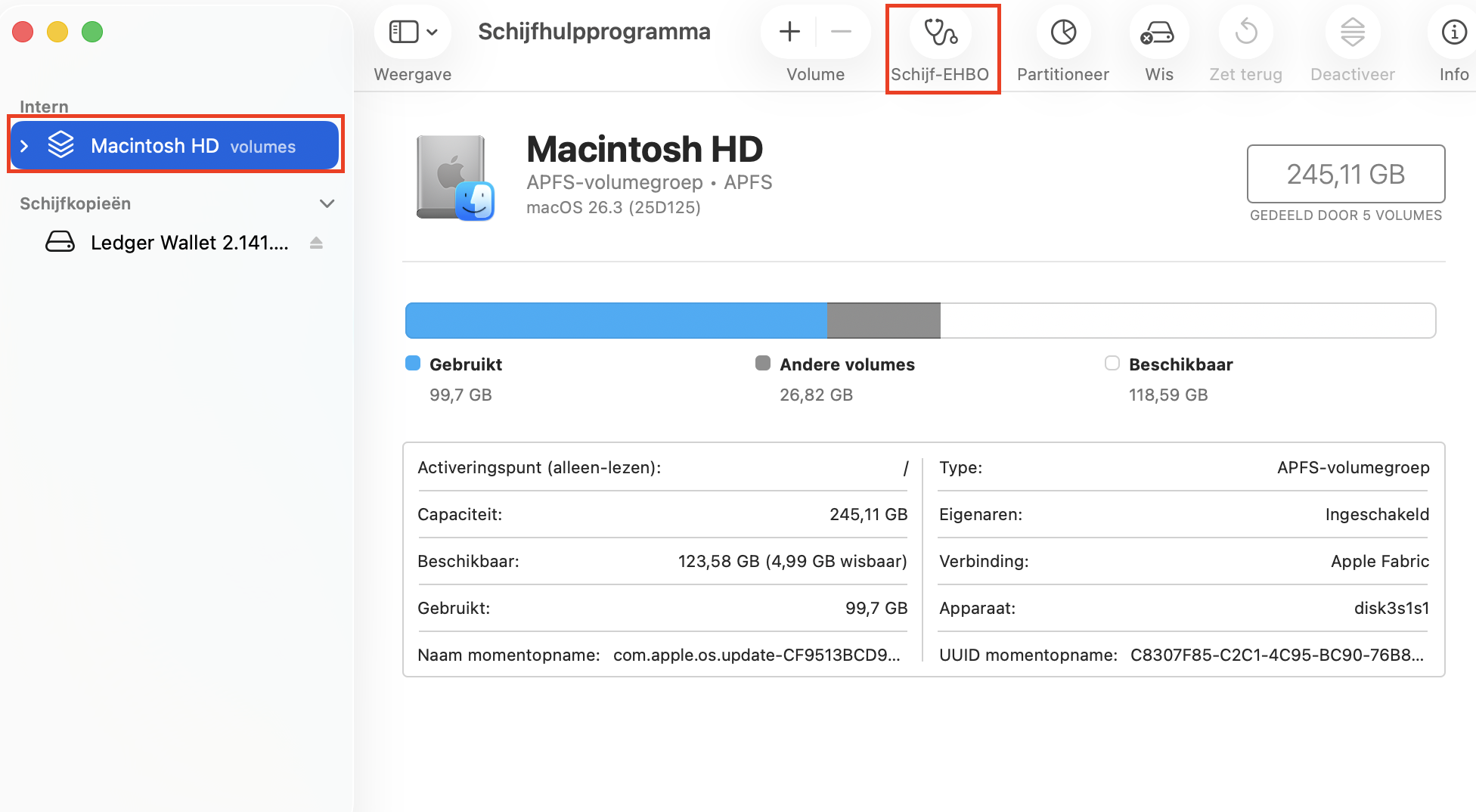Click the Beschikbaar legend circle
The width and height of the screenshot is (1476, 812).
point(1112,363)
